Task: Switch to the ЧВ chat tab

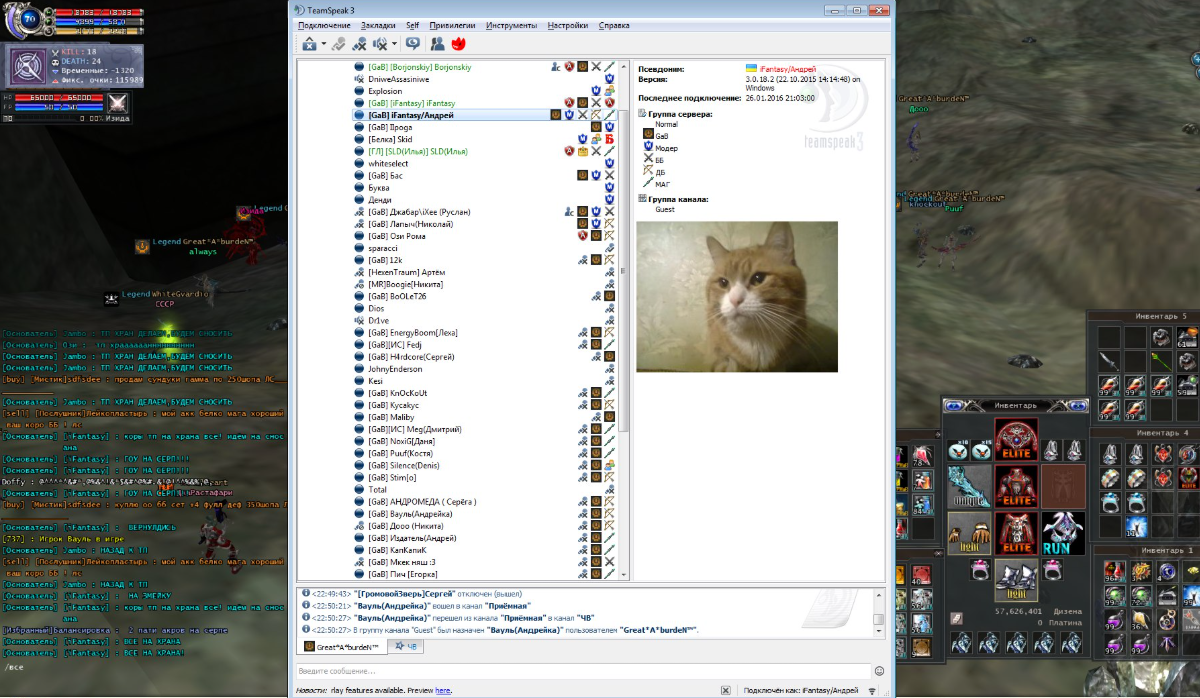Action: pyautogui.click(x=406, y=647)
